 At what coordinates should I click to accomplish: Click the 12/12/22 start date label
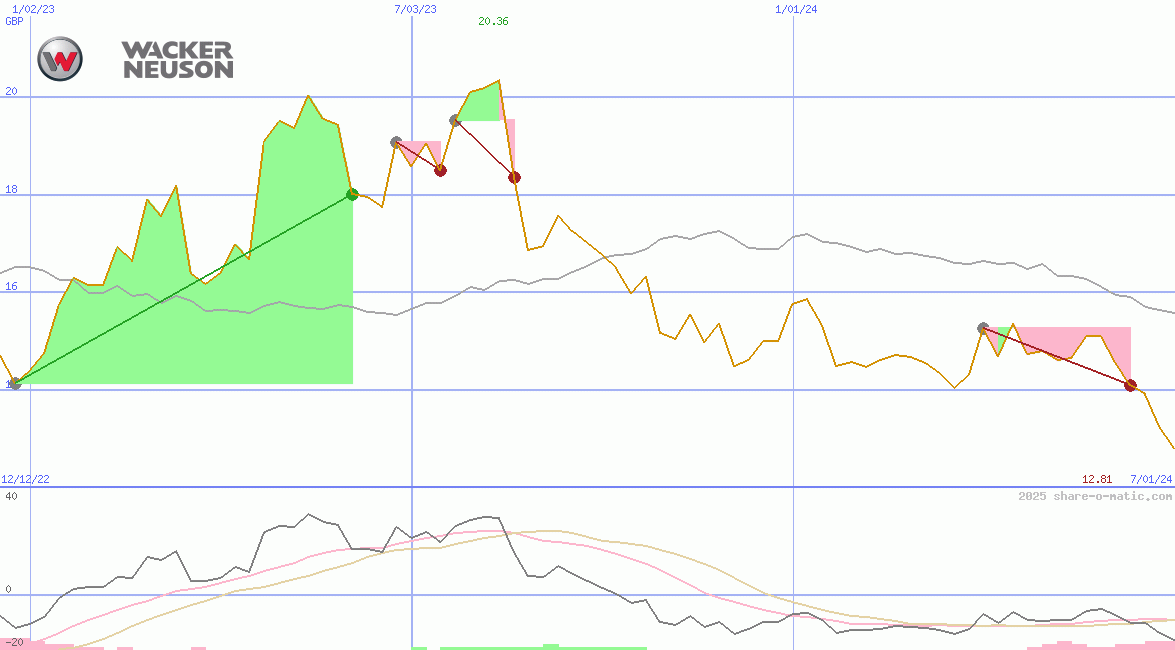pyautogui.click(x=25, y=480)
